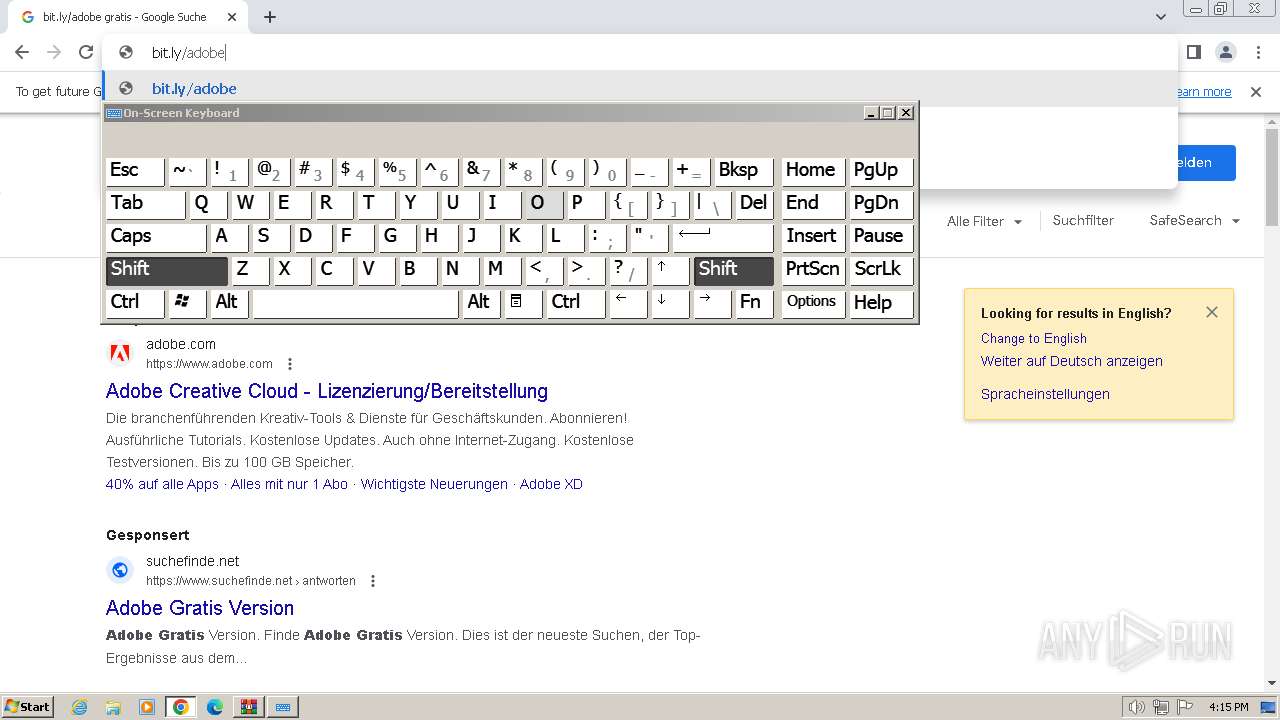Launch Internet Explorer from the taskbar

80,707
